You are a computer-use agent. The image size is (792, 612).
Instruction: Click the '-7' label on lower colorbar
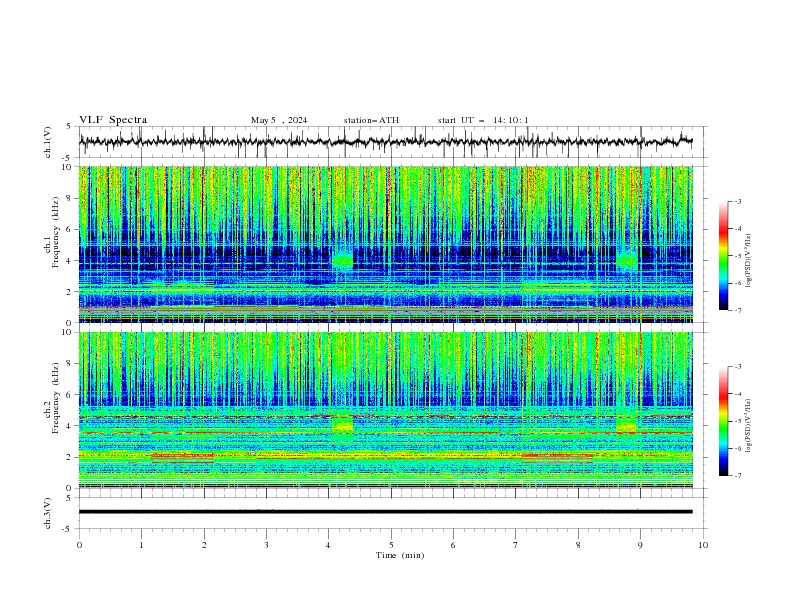737,476
